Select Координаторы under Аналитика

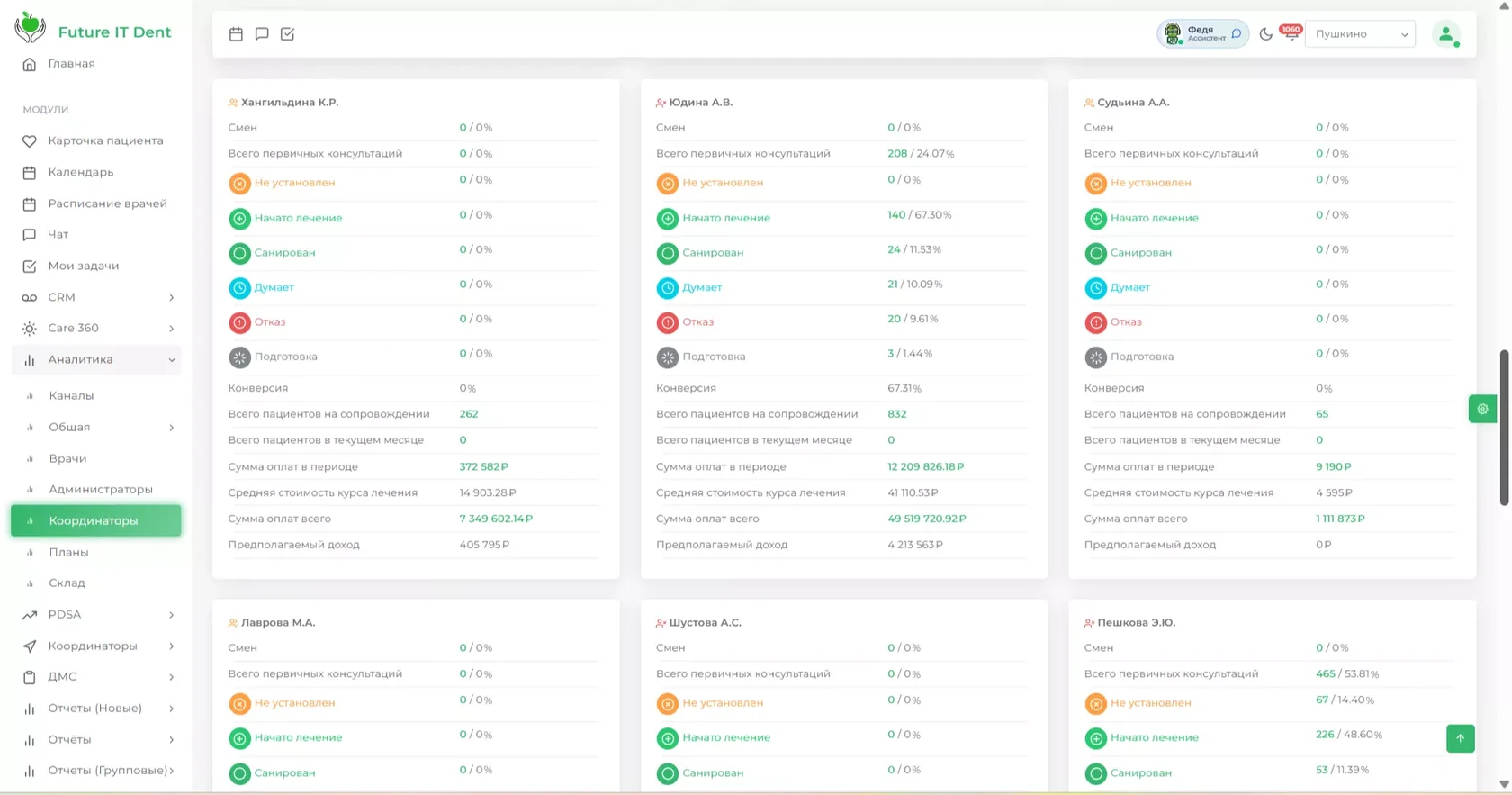96,520
